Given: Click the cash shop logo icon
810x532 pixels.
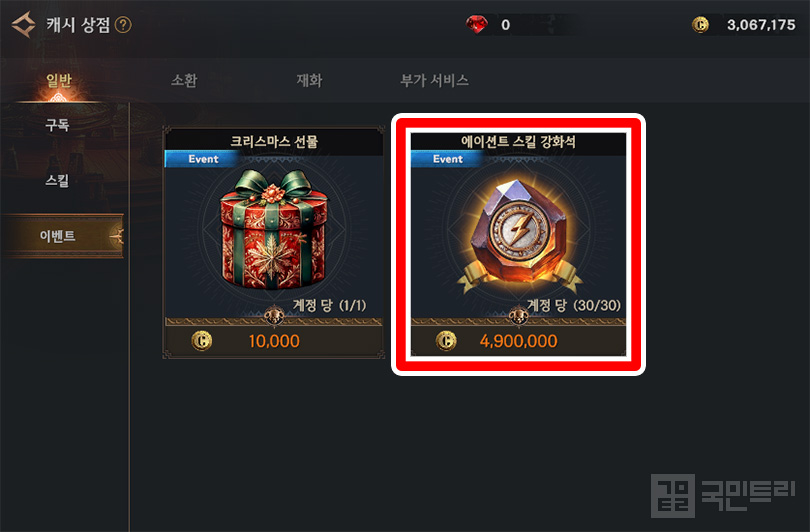Looking at the screenshot, I should 23,24.
